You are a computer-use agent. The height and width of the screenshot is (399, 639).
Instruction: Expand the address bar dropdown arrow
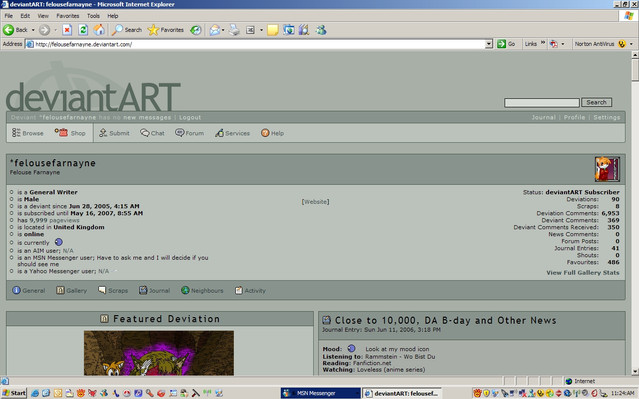pos(489,44)
